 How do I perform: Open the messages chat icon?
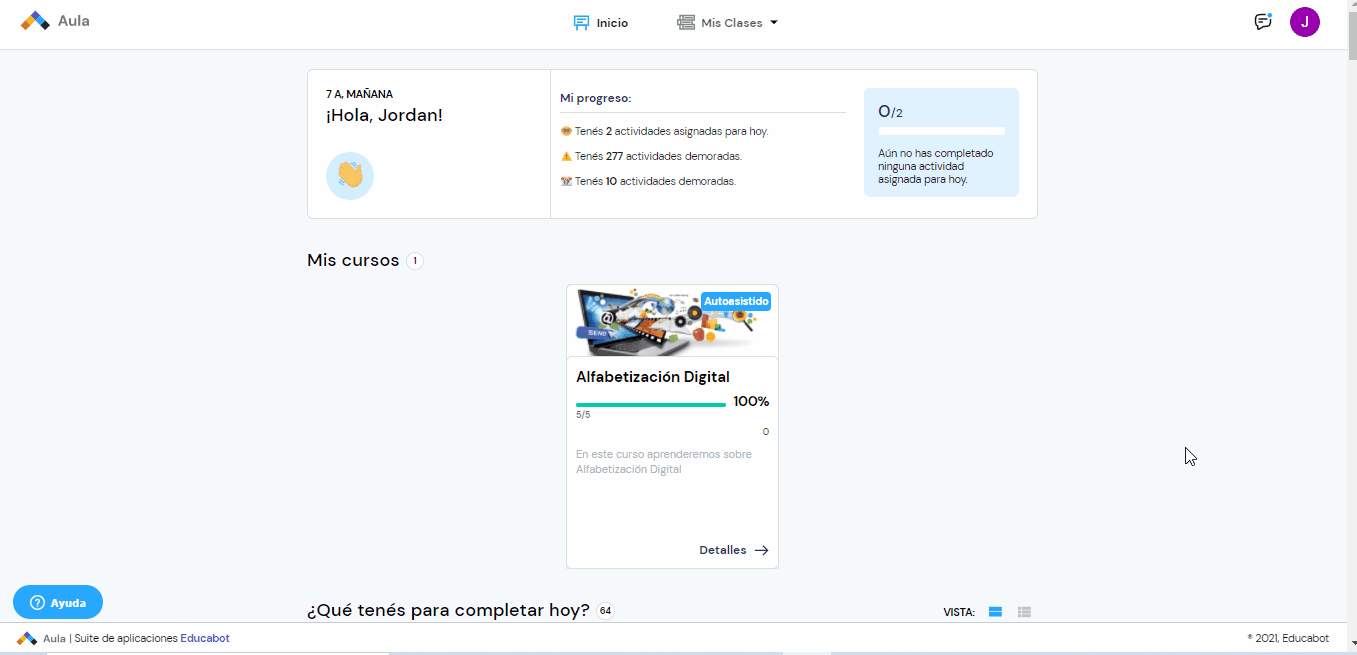(x=1262, y=21)
